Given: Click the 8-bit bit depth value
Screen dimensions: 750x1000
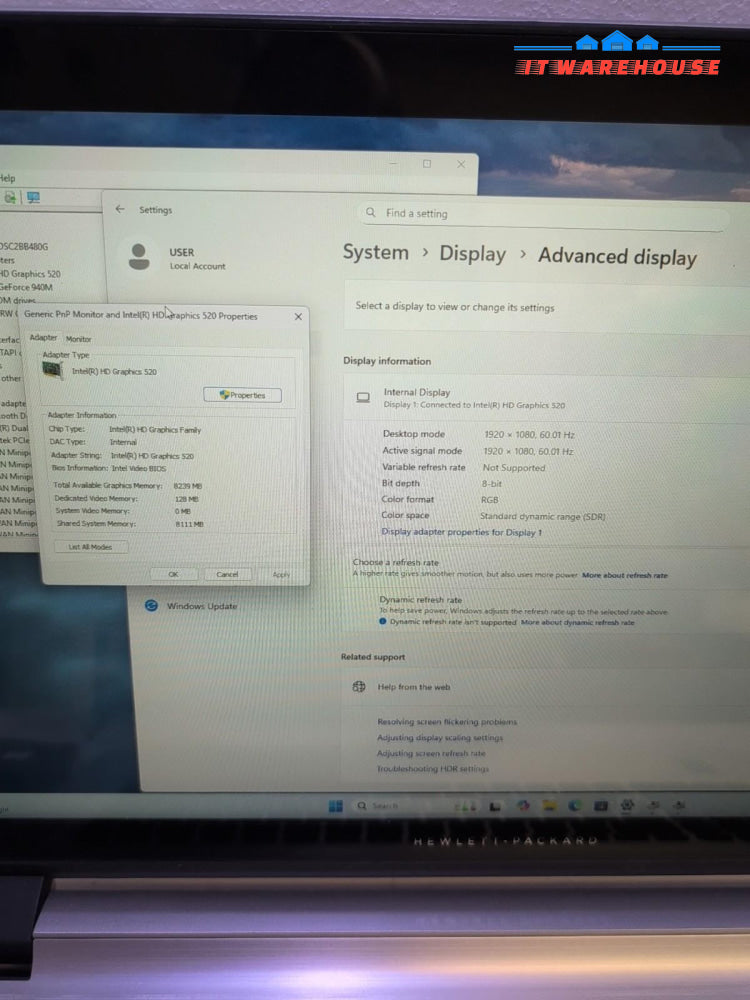Looking at the screenshot, I should (x=492, y=483).
